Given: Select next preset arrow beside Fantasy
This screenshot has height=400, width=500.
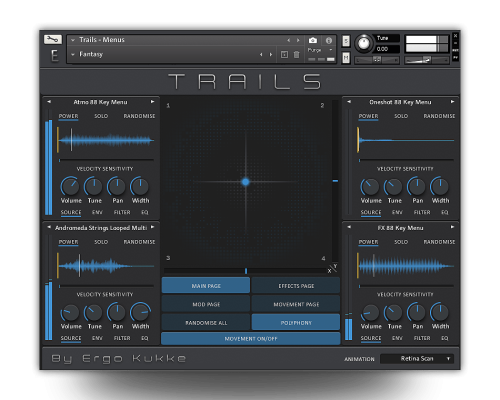Looking at the screenshot, I should coord(271,54).
